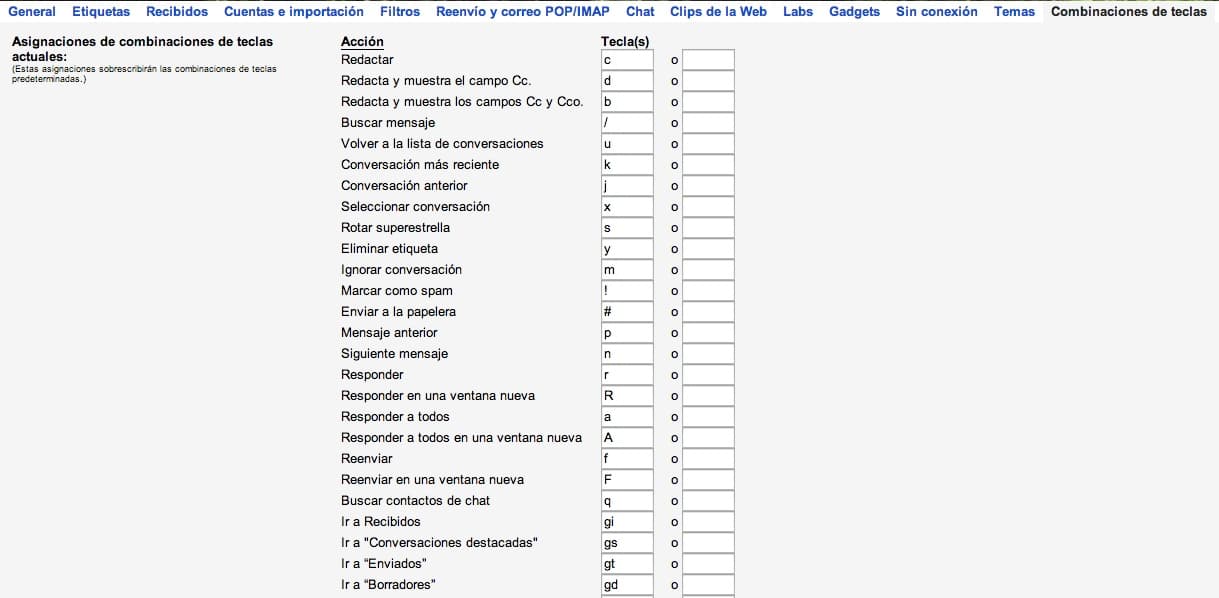
Task: Click the Buscar mensaje key field
Action: [627, 123]
